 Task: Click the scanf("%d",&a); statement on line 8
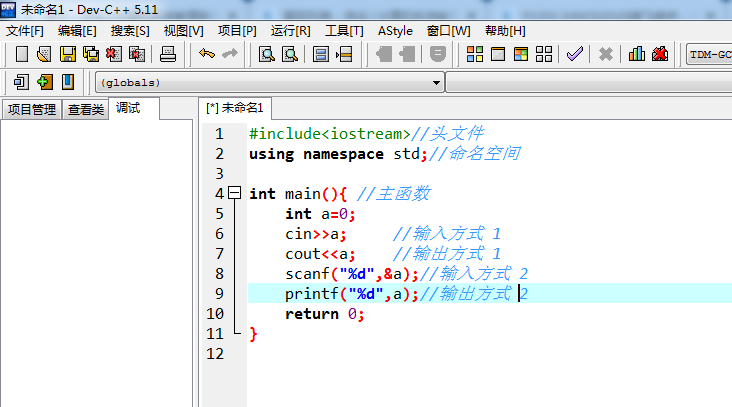(352, 274)
